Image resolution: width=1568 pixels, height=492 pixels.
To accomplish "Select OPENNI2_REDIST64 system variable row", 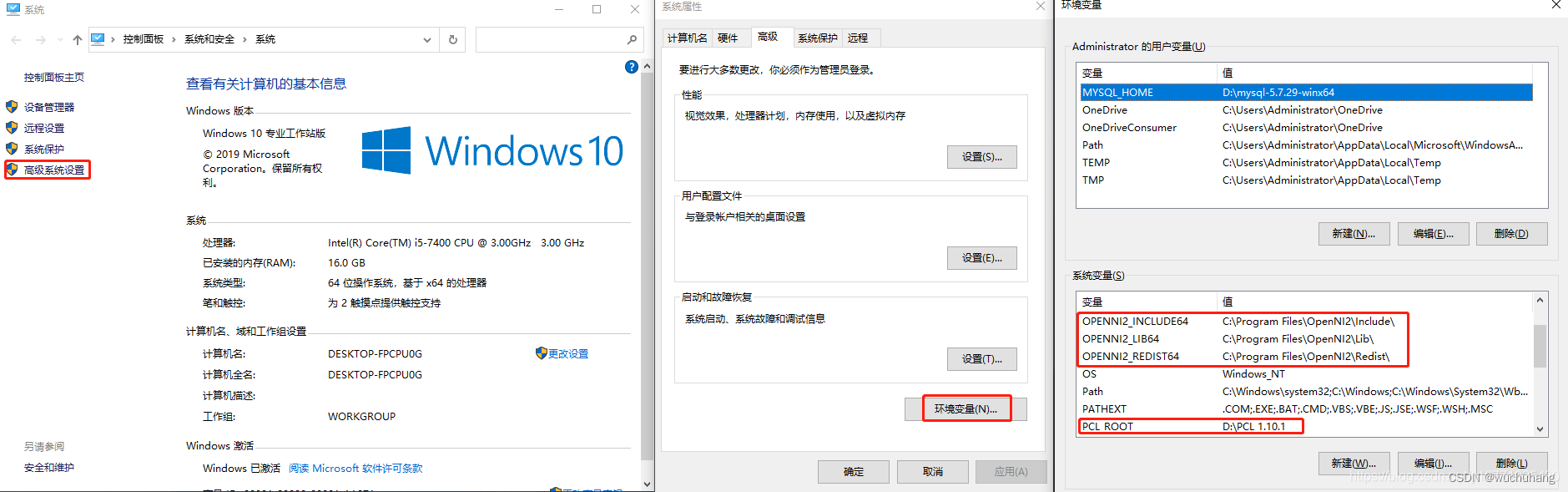I will coord(1306,356).
